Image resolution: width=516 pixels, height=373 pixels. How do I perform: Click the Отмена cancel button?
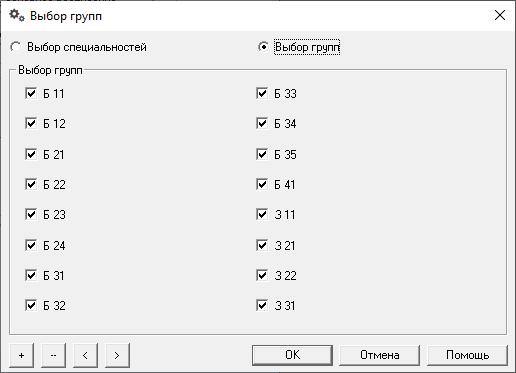tap(380, 355)
